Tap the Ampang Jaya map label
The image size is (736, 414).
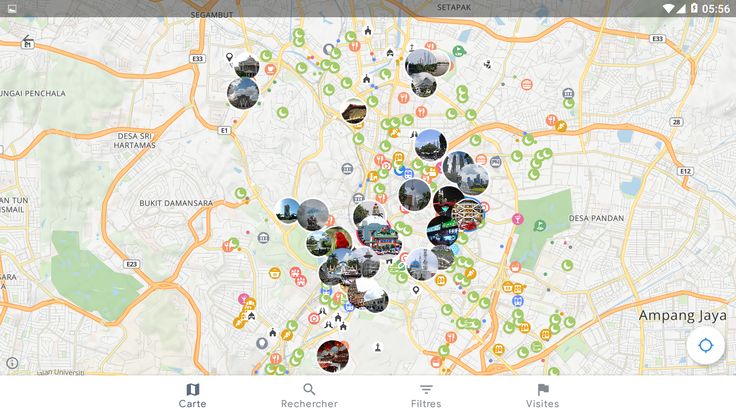[682, 316]
